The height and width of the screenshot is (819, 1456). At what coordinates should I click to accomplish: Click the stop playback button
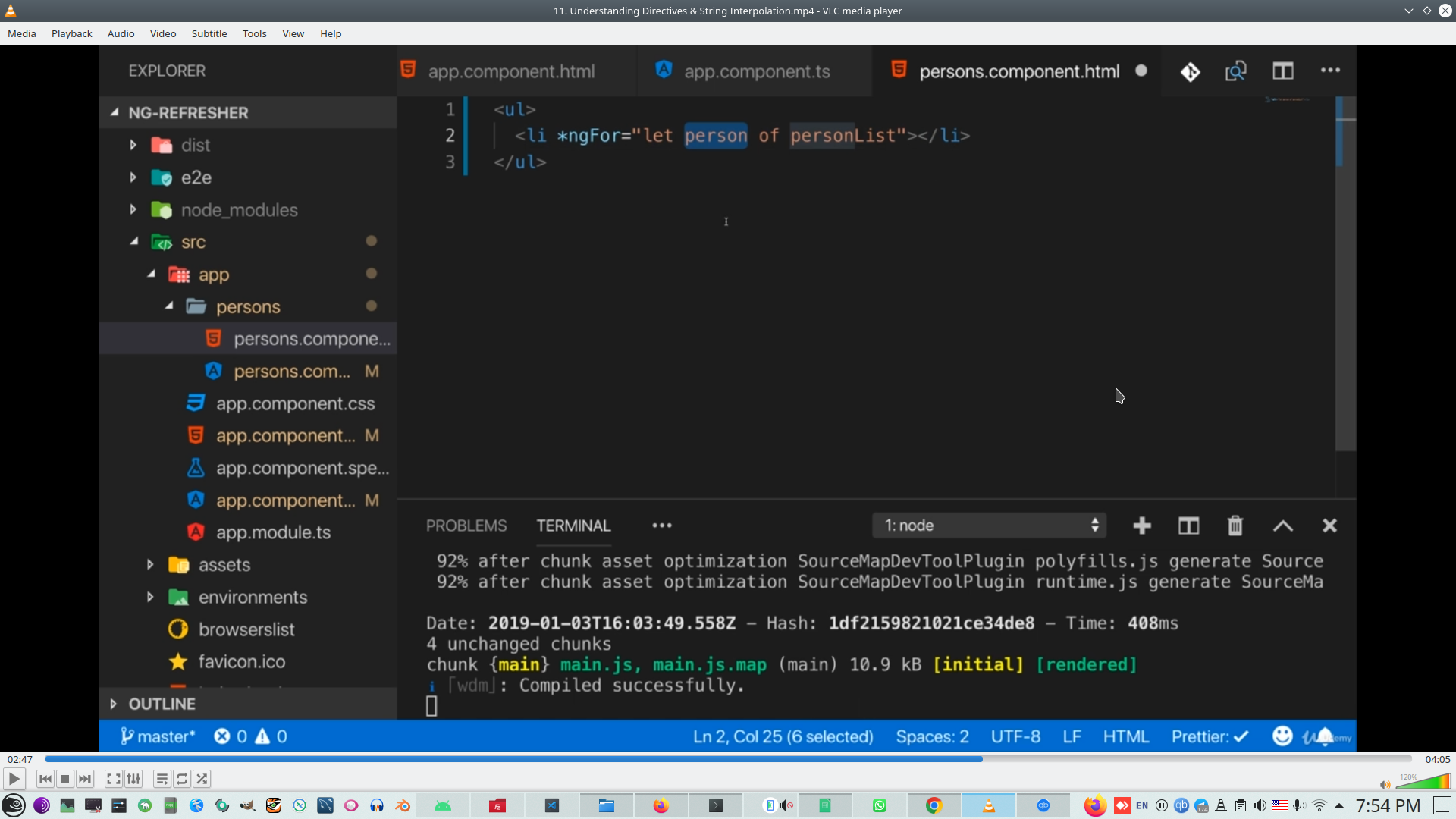pyautogui.click(x=65, y=779)
